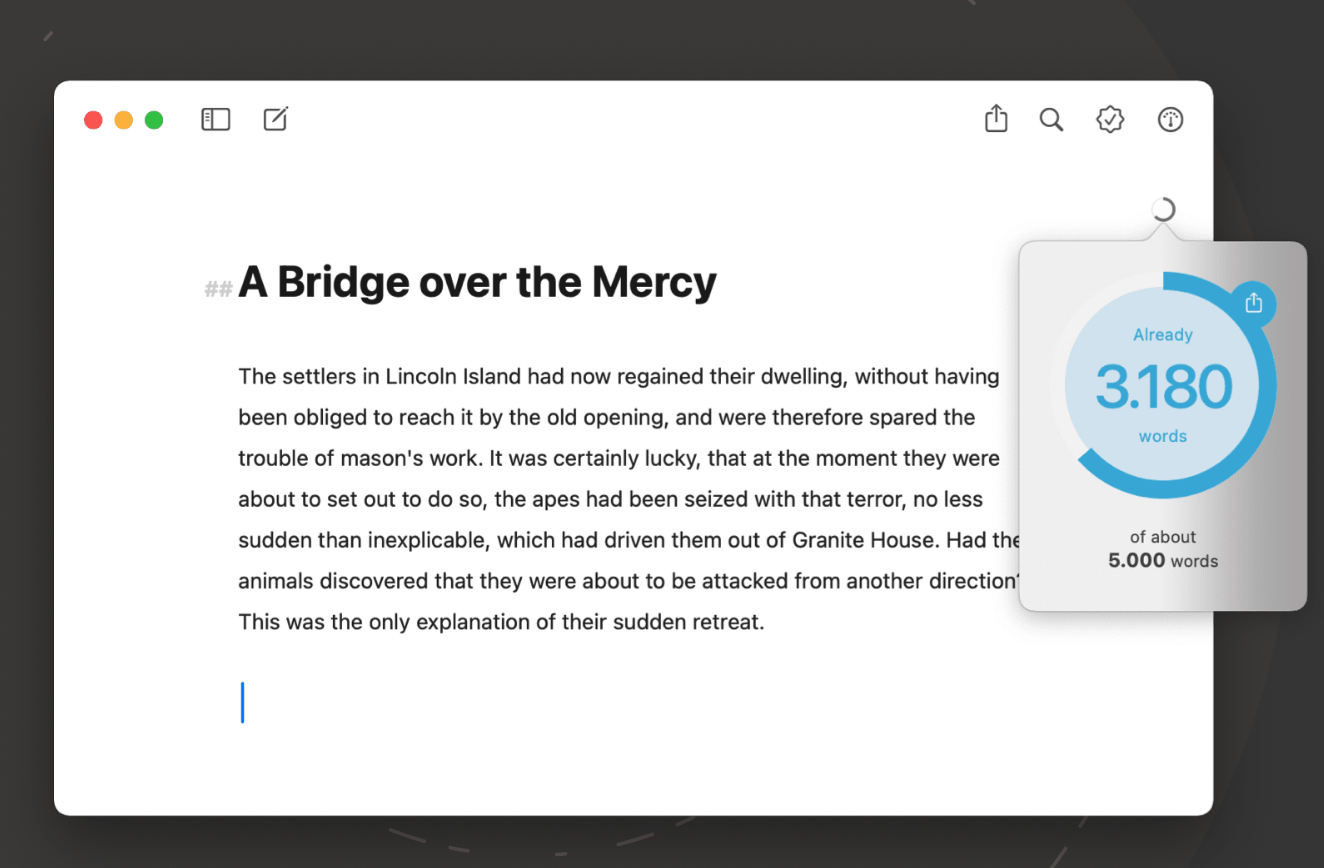Change the goal unit "words" beside 5.000

(1194, 561)
